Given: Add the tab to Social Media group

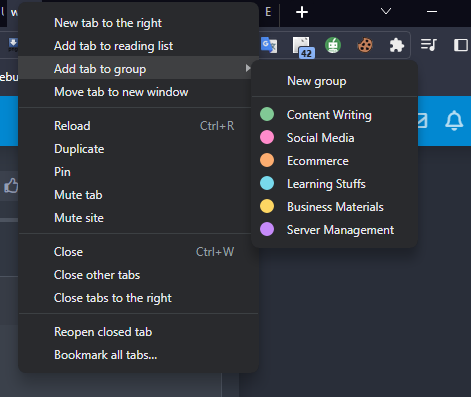Looking at the screenshot, I should pos(335,138).
